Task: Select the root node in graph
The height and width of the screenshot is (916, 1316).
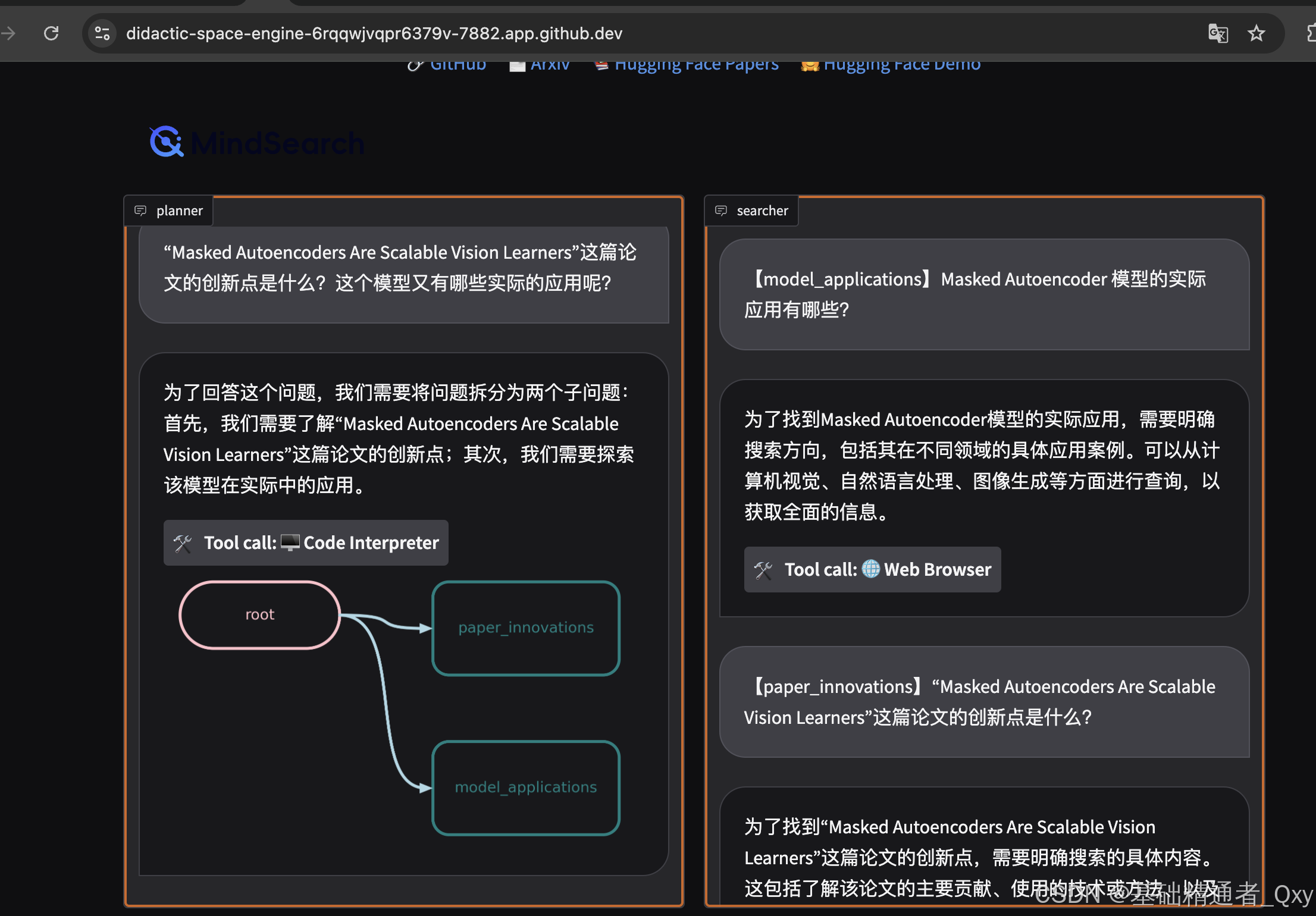Action: point(260,614)
